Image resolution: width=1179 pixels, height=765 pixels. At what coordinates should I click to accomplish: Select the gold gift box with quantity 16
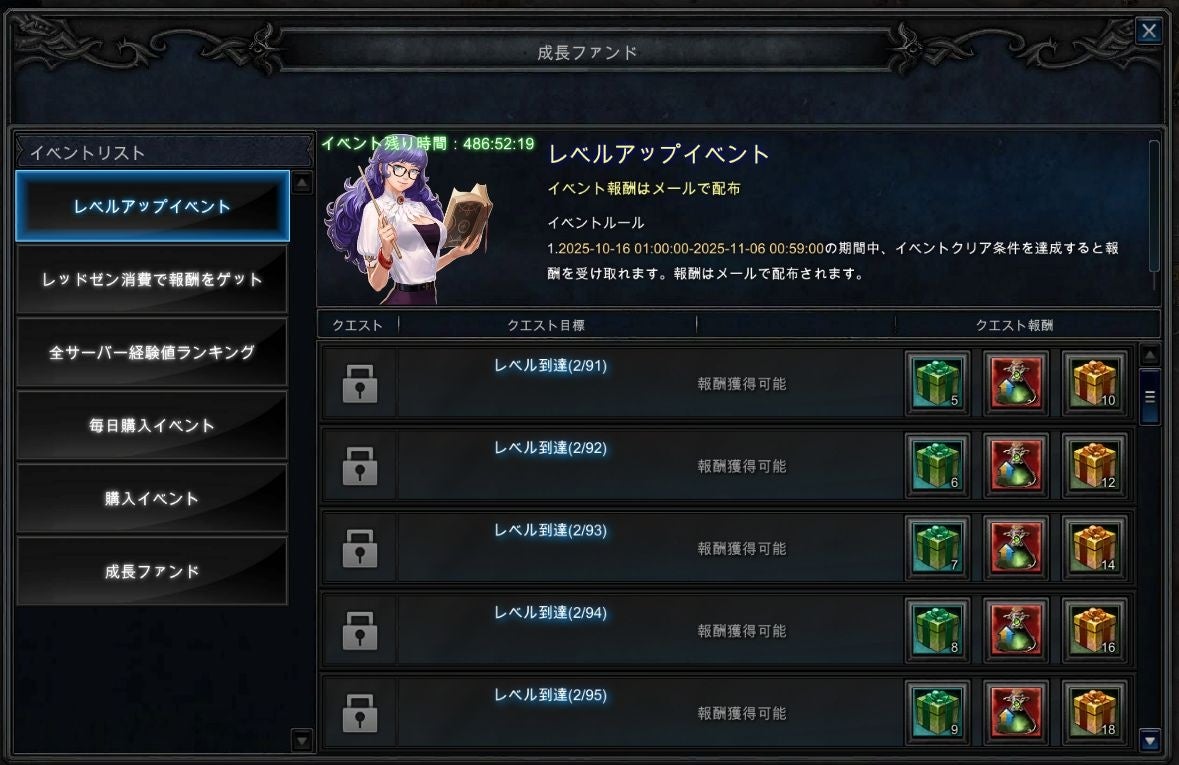click(1094, 630)
